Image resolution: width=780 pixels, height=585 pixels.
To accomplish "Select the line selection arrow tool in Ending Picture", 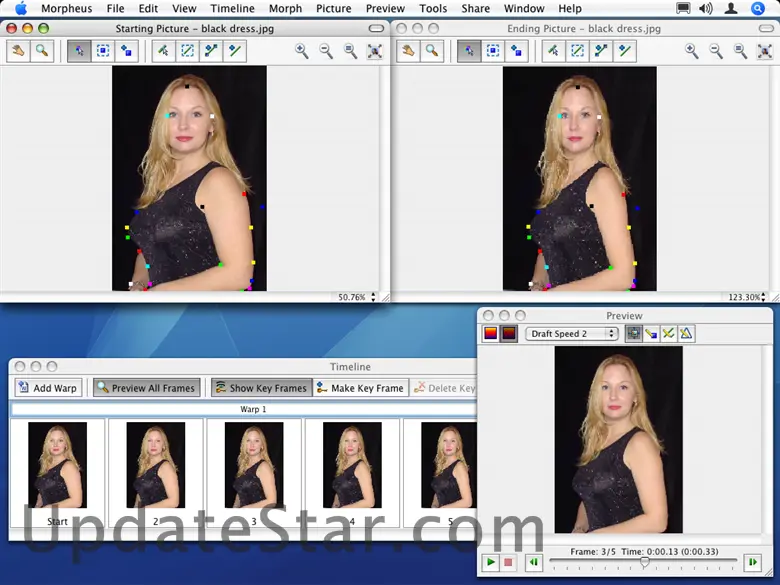I will [553, 51].
